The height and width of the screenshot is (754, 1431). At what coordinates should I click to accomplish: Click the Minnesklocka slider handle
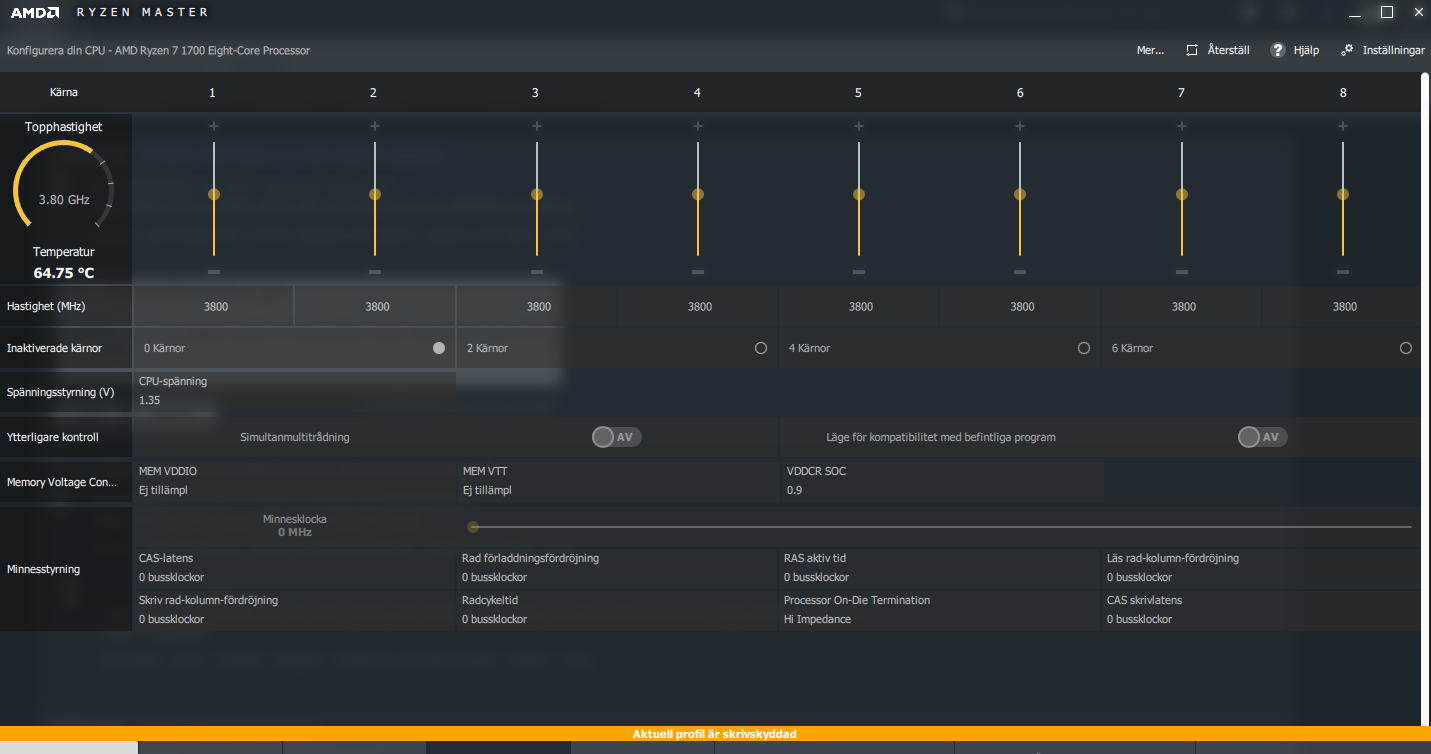pyautogui.click(x=473, y=527)
